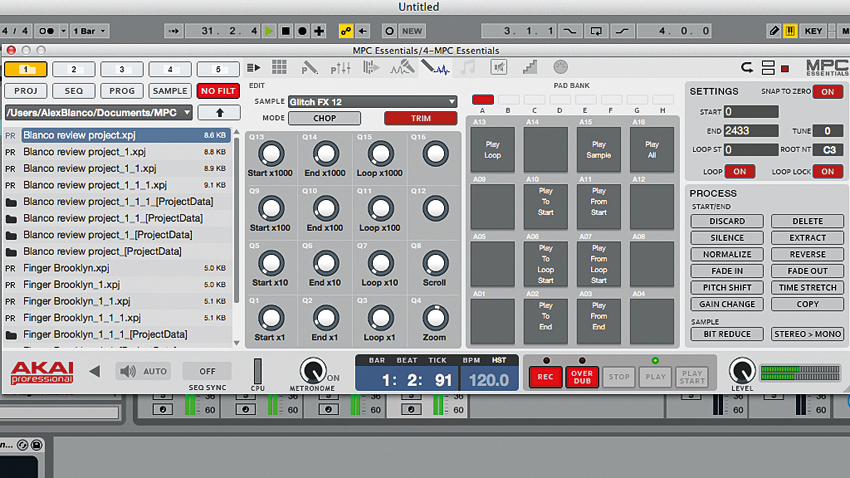Toggle the Loop ON button
Image resolution: width=850 pixels, height=478 pixels.
tap(739, 171)
